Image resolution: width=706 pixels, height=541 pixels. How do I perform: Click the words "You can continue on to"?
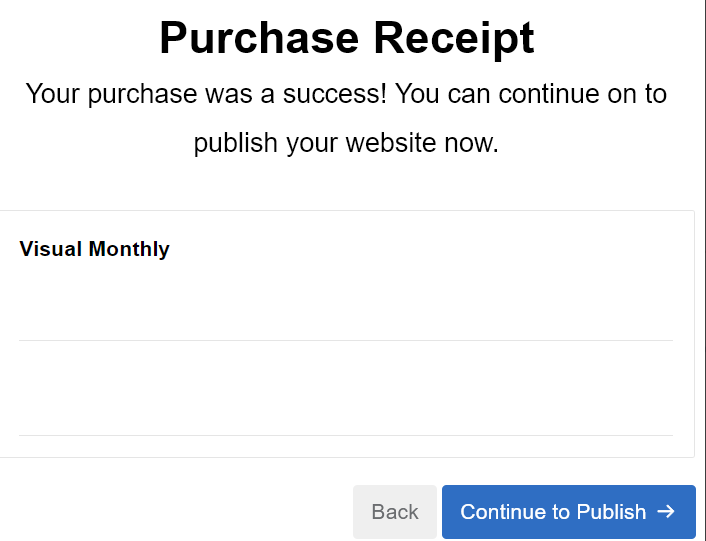pos(530,94)
